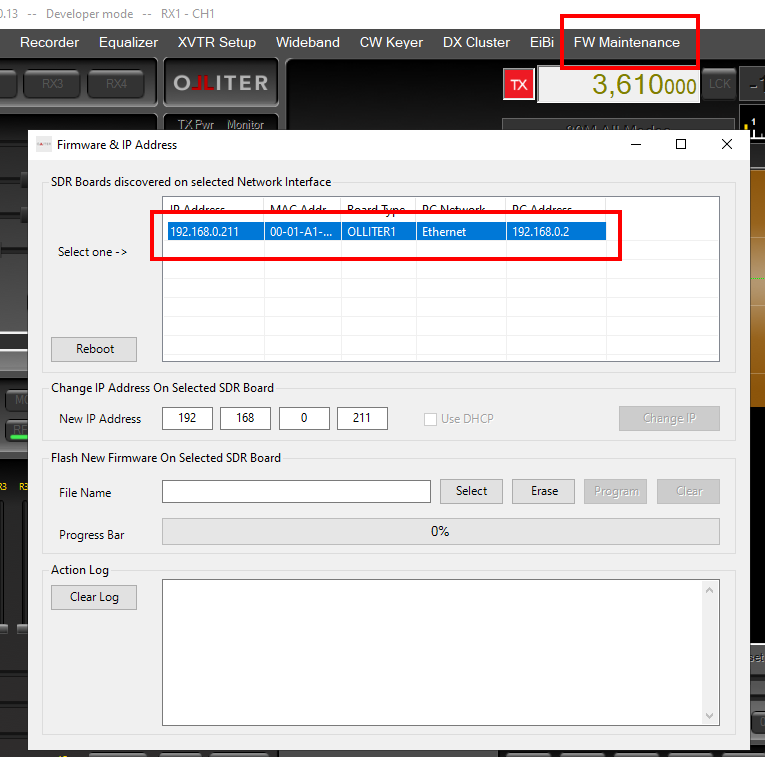This screenshot has height=757, width=765.
Task: Close the Firmware & IP Address window
Action: (726, 144)
